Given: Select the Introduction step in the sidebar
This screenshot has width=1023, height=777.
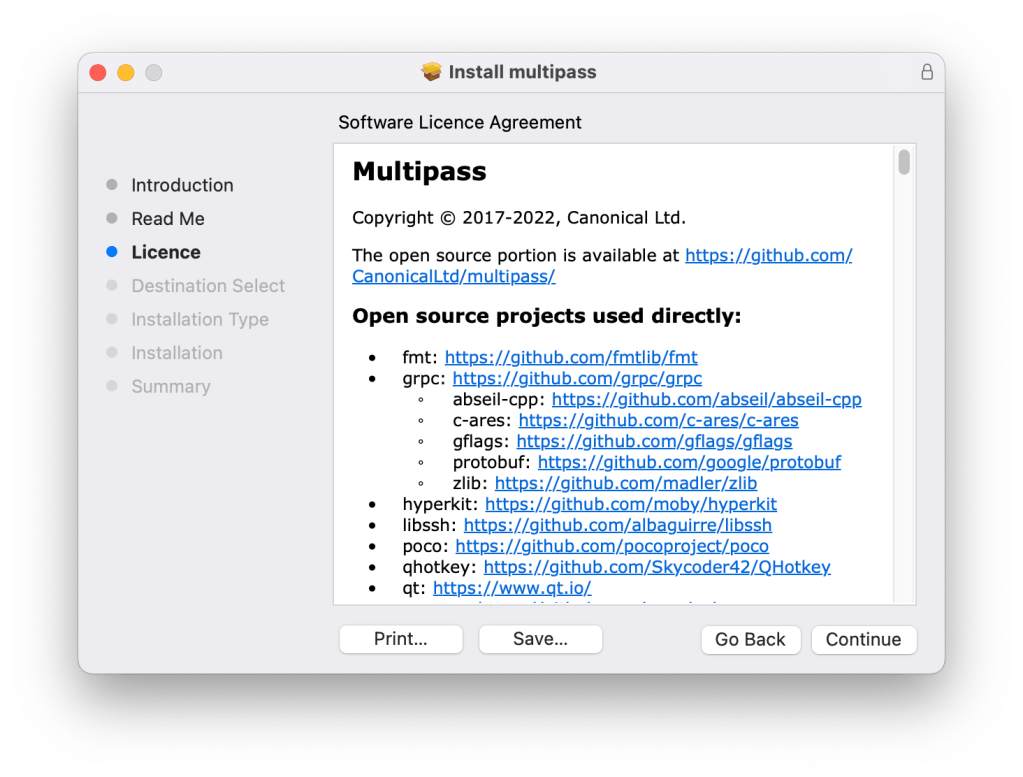Looking at the screenshot, I should (182, 185).
